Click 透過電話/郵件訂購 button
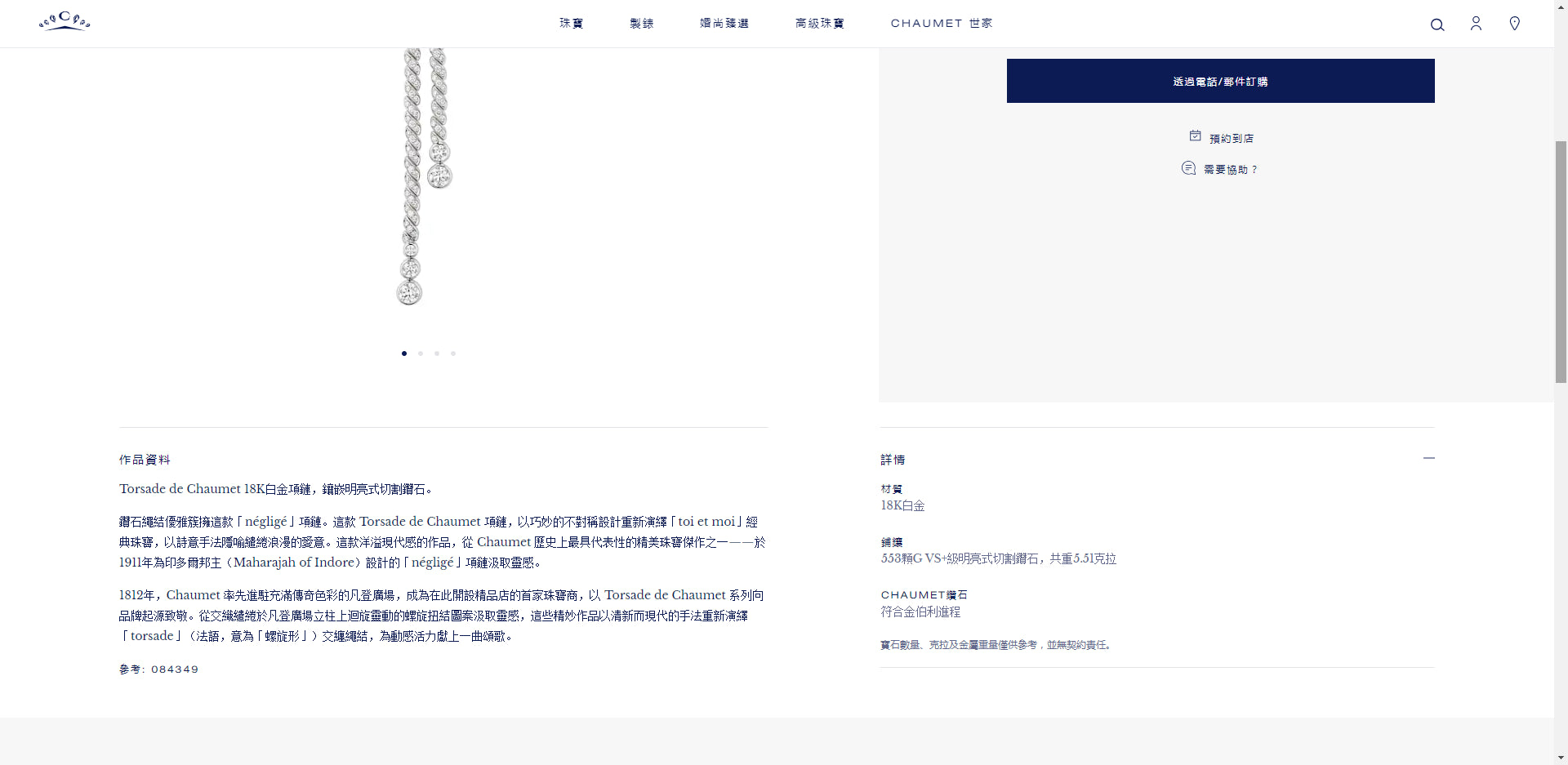This screenshot has height=765, width=1568. coord(1220,81)
